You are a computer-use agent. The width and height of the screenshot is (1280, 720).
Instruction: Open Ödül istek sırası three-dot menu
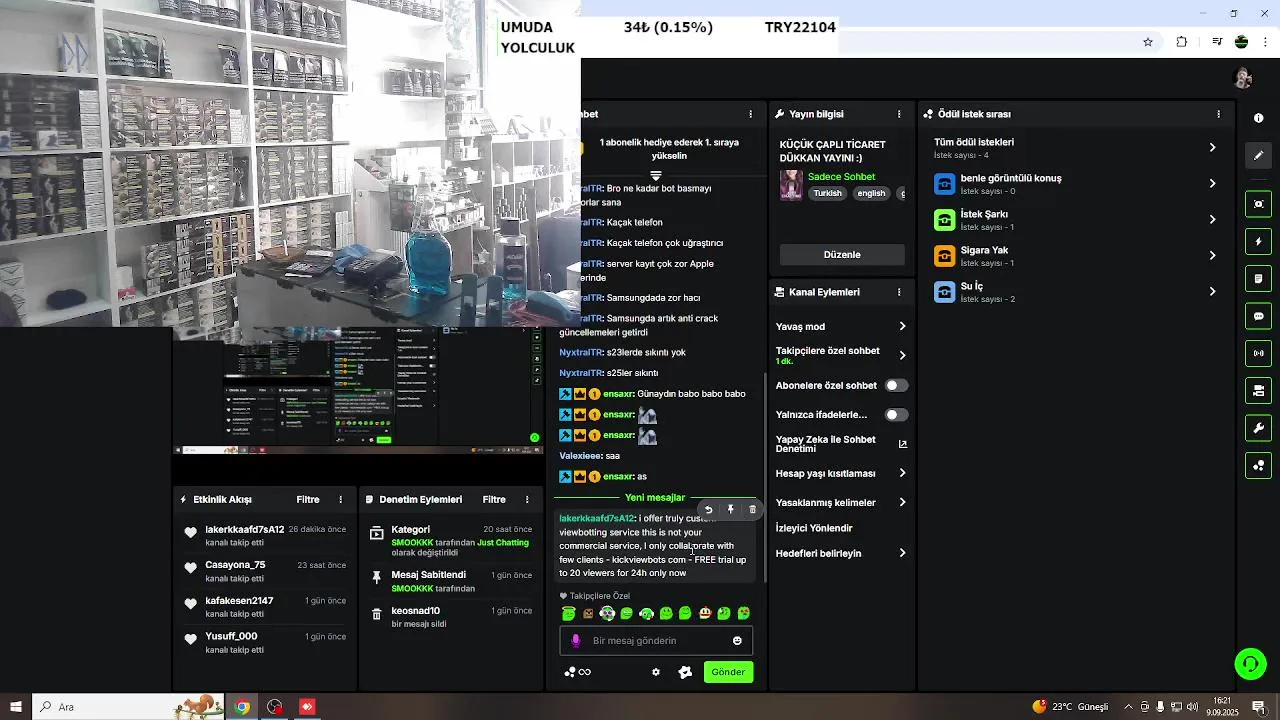[1218, 114]
